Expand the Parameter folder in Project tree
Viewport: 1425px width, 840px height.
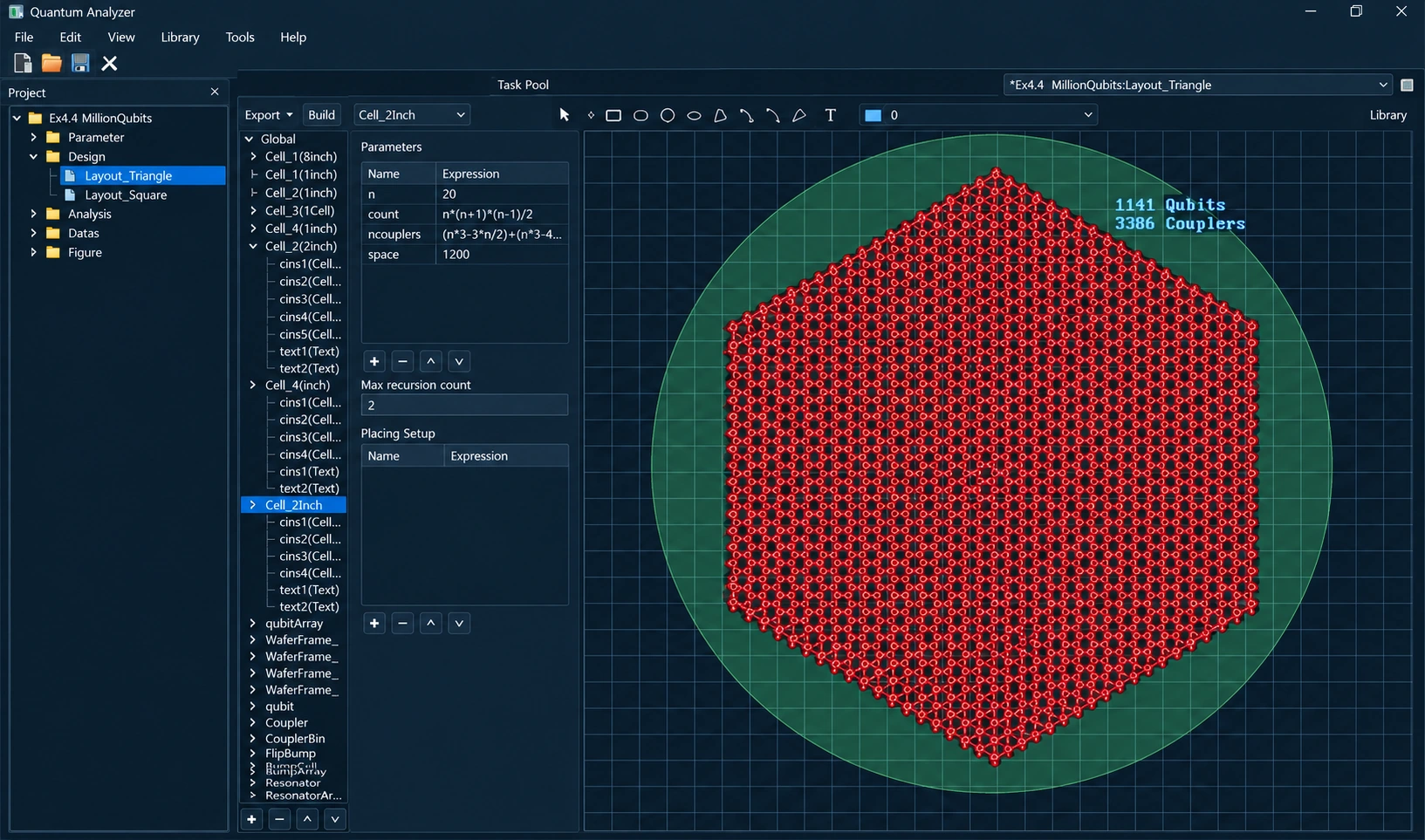[x=33, y=137]
